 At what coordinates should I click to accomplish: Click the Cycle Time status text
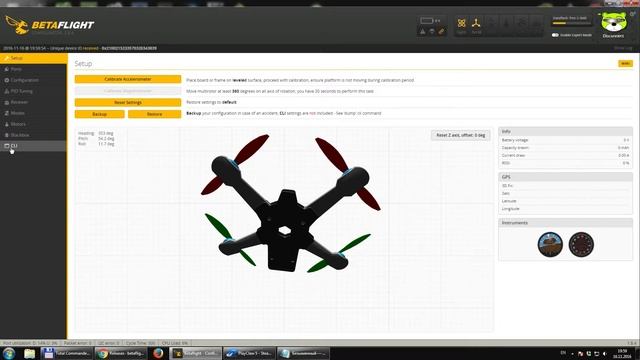point(140,343)
